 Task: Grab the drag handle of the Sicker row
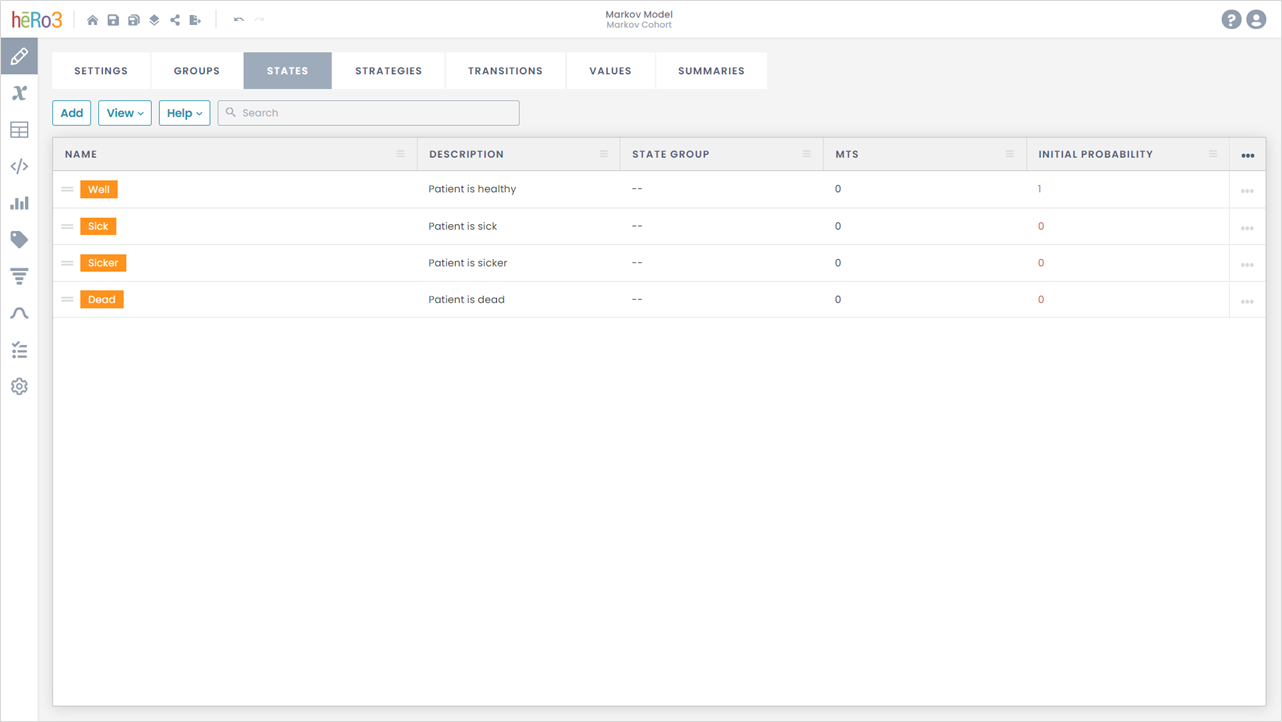coord(67,263)
